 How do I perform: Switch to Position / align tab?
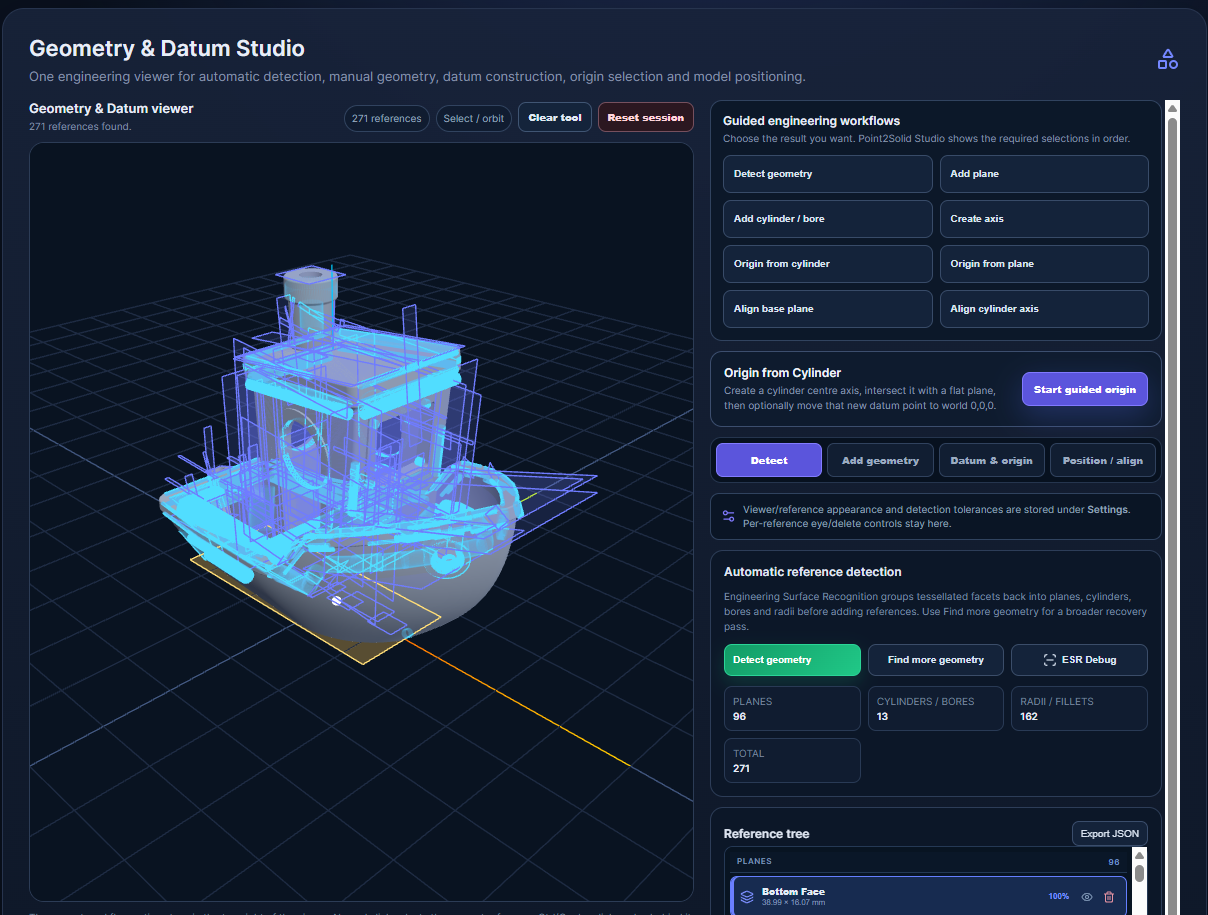(x=1102, y=460)
